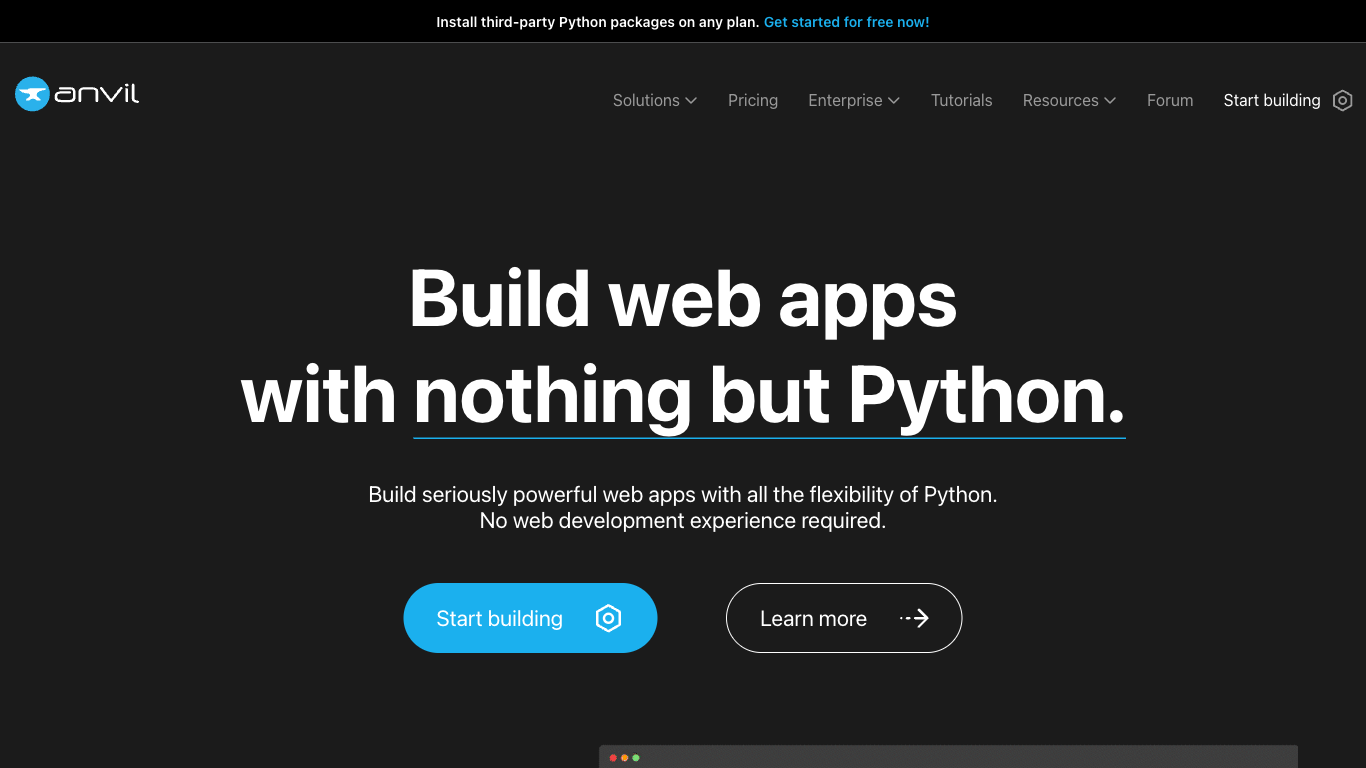Expand the Resources dropdown menu
Image resolution: width=1366 pixels, height=768 pixels.
pyautogui.click(x=1069, y=100)
